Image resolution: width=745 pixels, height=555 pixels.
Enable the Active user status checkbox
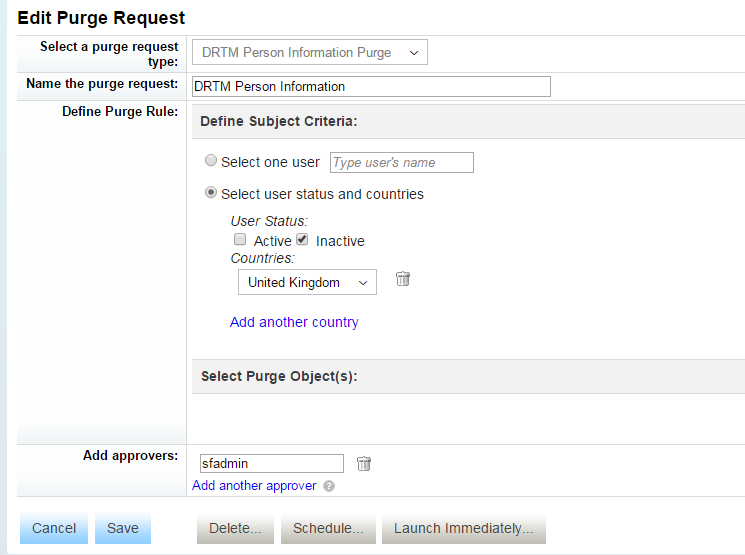(x=240, y=239)
